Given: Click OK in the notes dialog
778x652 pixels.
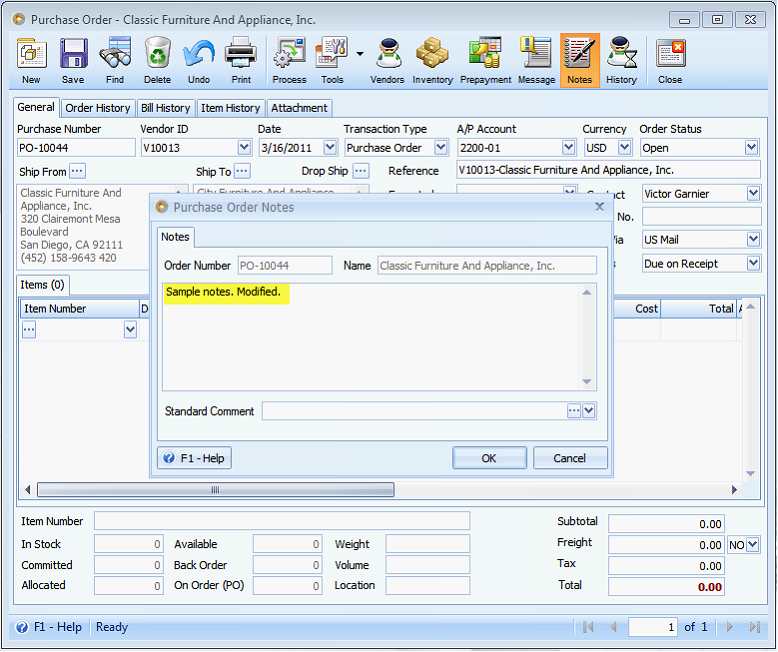Looking at the screenshot, I should (489, 458).
